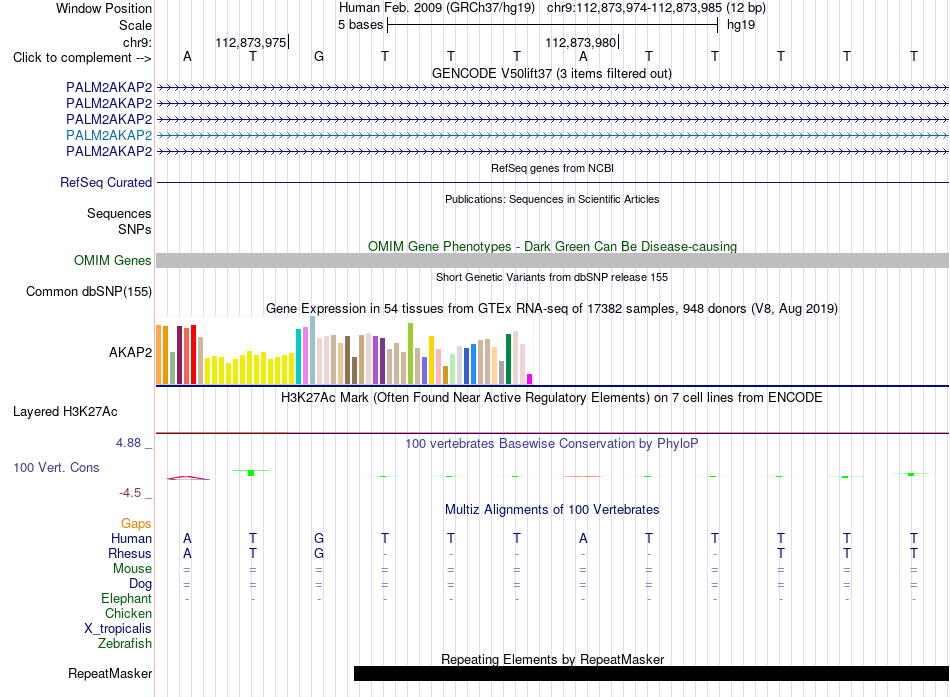
Task: Select the Chicken species label
Action: tap(128, 613)
